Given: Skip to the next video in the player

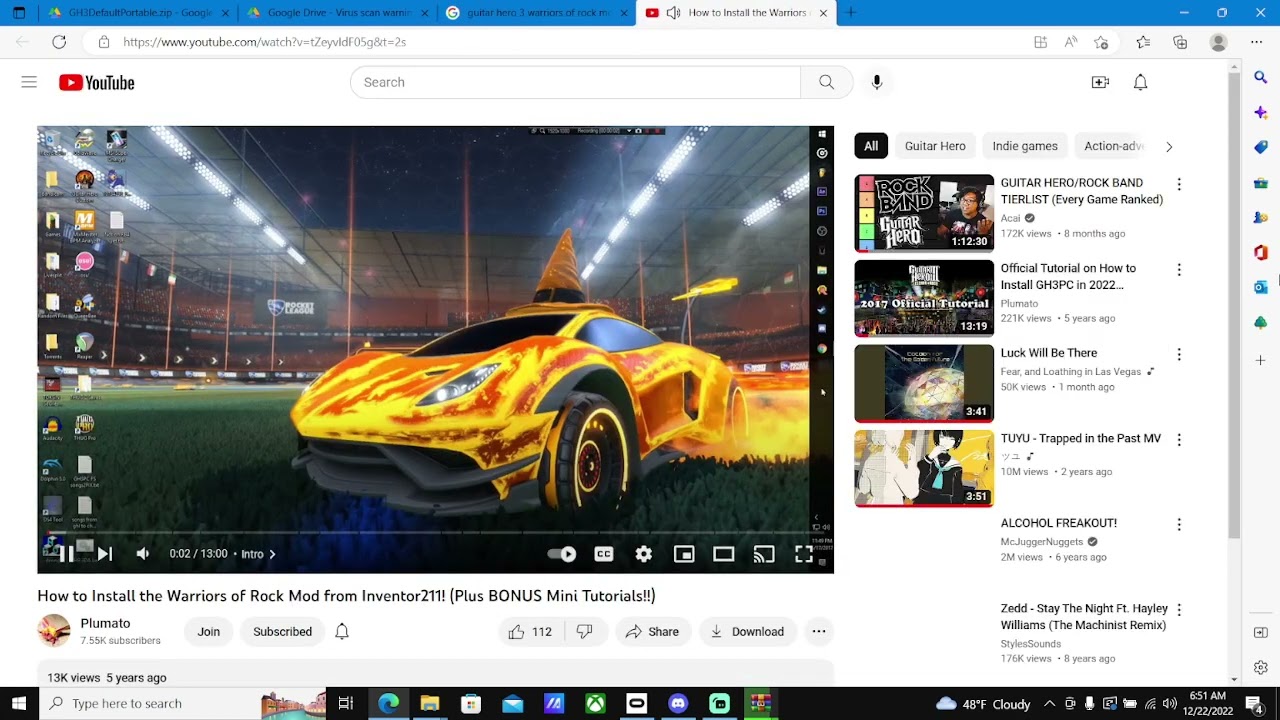Looking at the screenshot, I should pos(105,554).
